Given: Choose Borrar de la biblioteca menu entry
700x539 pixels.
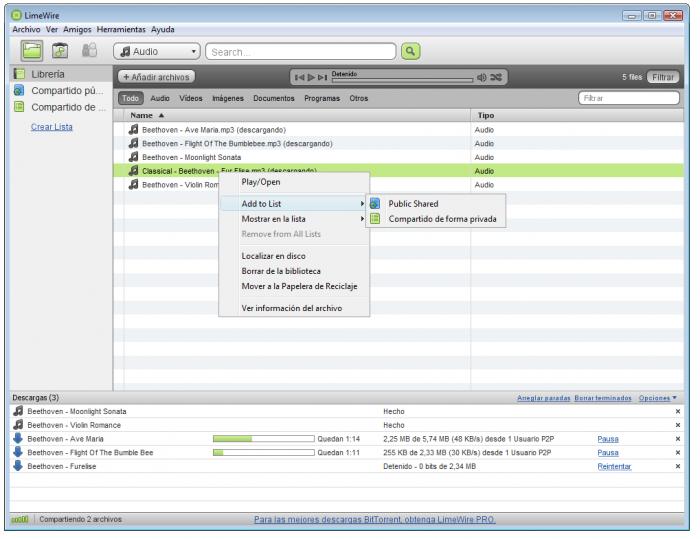Looking at the screenshot, I should tap(281, 271).
